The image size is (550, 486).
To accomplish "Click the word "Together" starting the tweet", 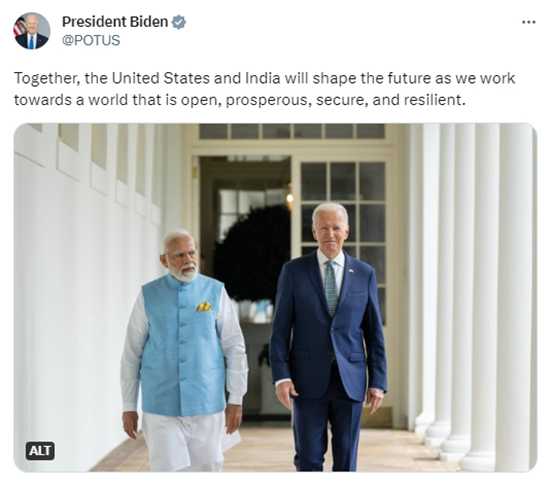I will coord(44,79).
